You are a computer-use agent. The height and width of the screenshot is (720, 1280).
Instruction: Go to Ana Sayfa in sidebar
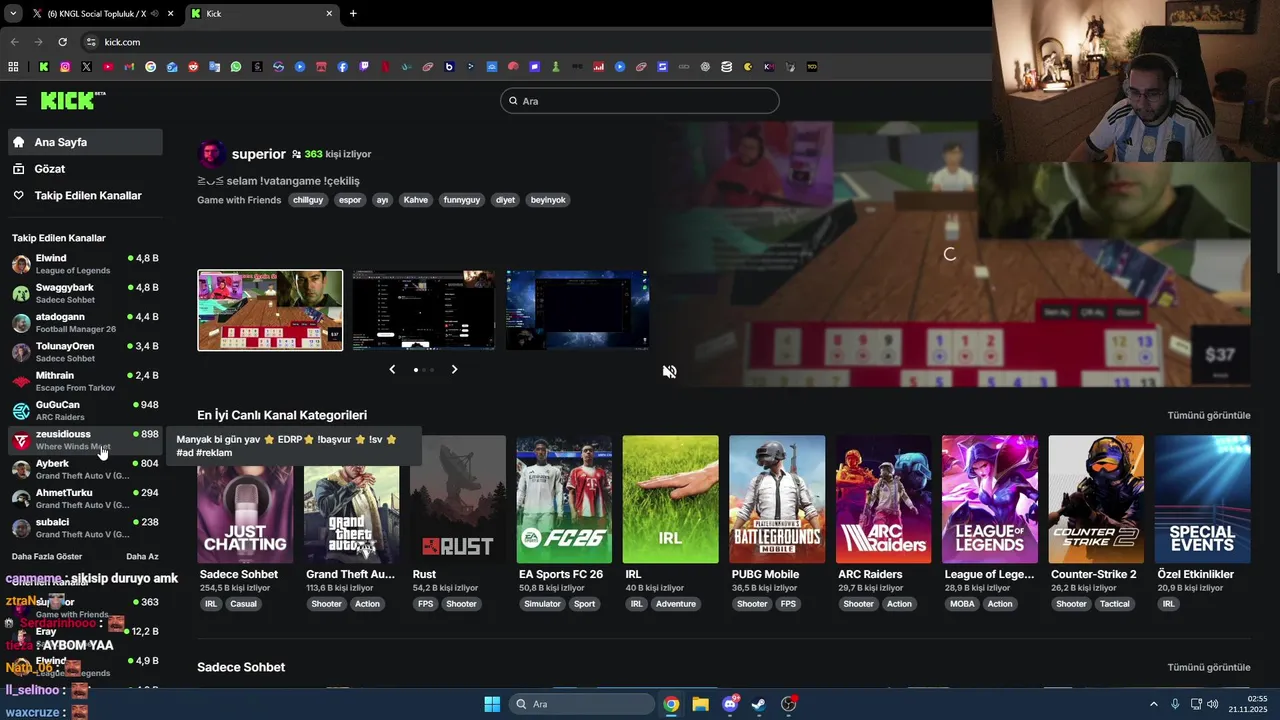(x=85, y=142)
